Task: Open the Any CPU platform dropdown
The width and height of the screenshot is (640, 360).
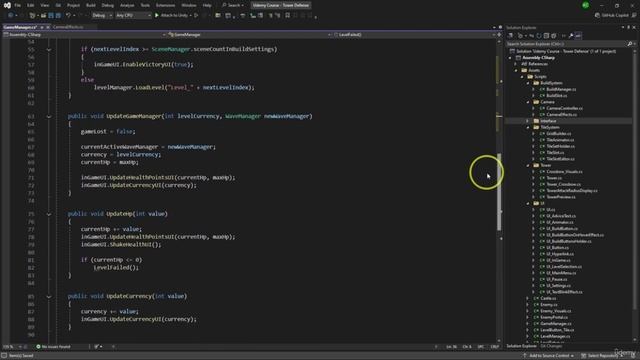Action: point(133,16)
